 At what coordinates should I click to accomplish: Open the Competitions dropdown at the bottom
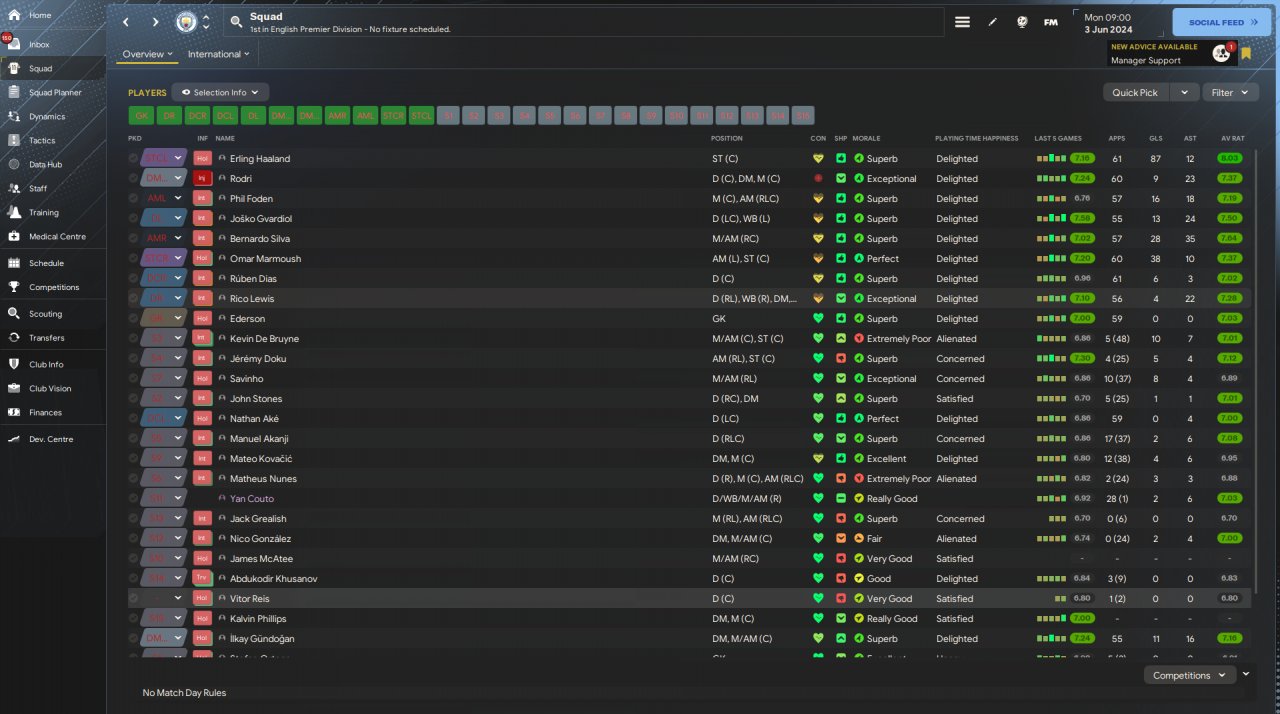tap(1189, 675)
